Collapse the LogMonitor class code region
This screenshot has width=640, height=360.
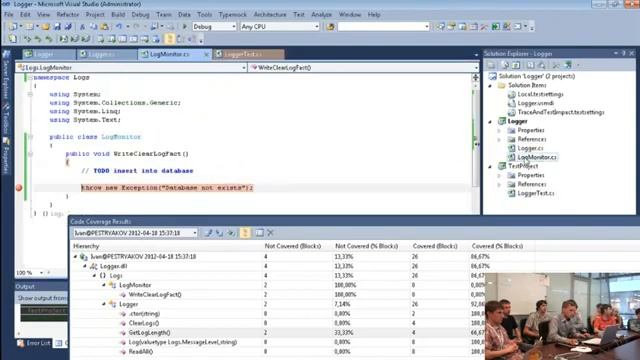coord(30,137)
